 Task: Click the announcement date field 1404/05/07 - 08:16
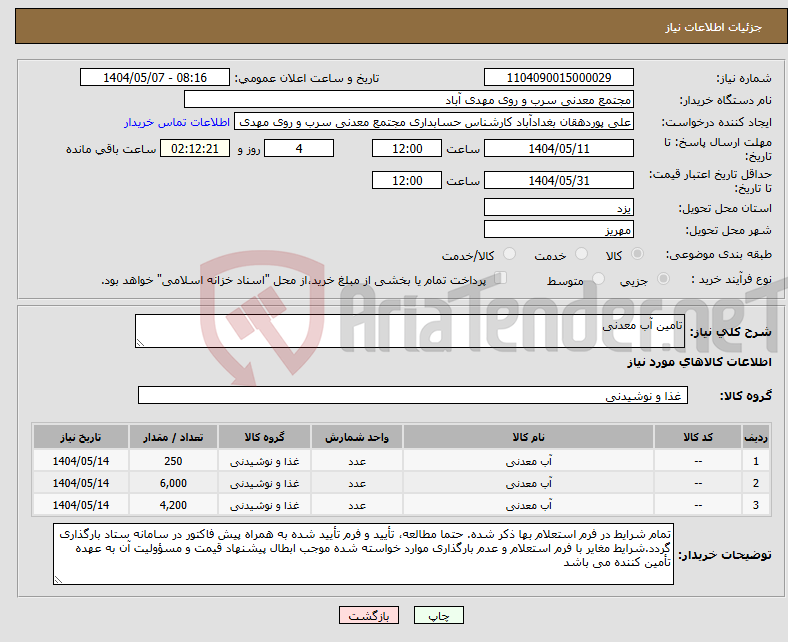coord(155,77)
